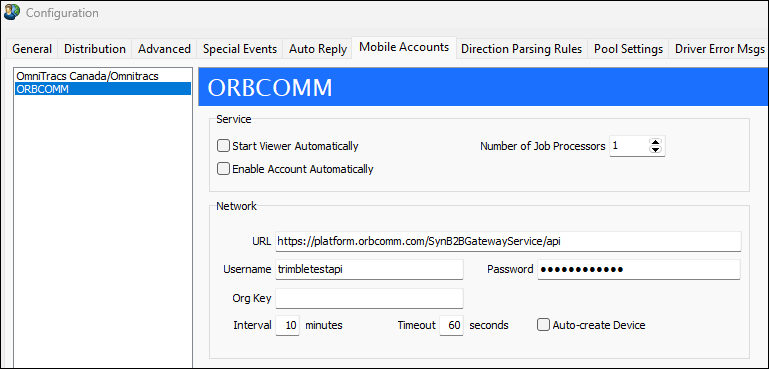Click the Password field
Image resolution: width=769 pixels, height=369 pixels.
tap(639, 269)
